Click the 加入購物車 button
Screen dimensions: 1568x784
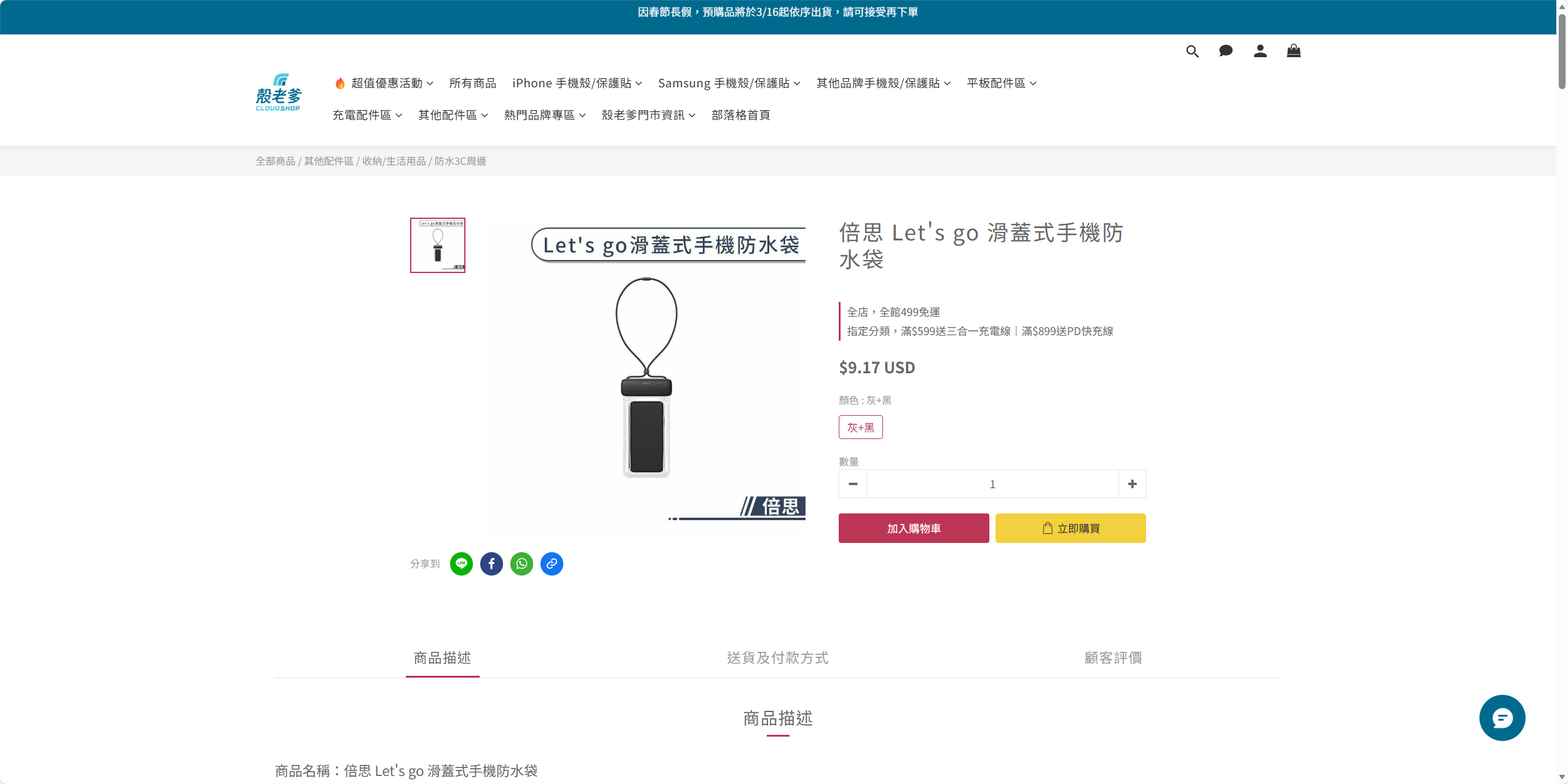point(914,528)
